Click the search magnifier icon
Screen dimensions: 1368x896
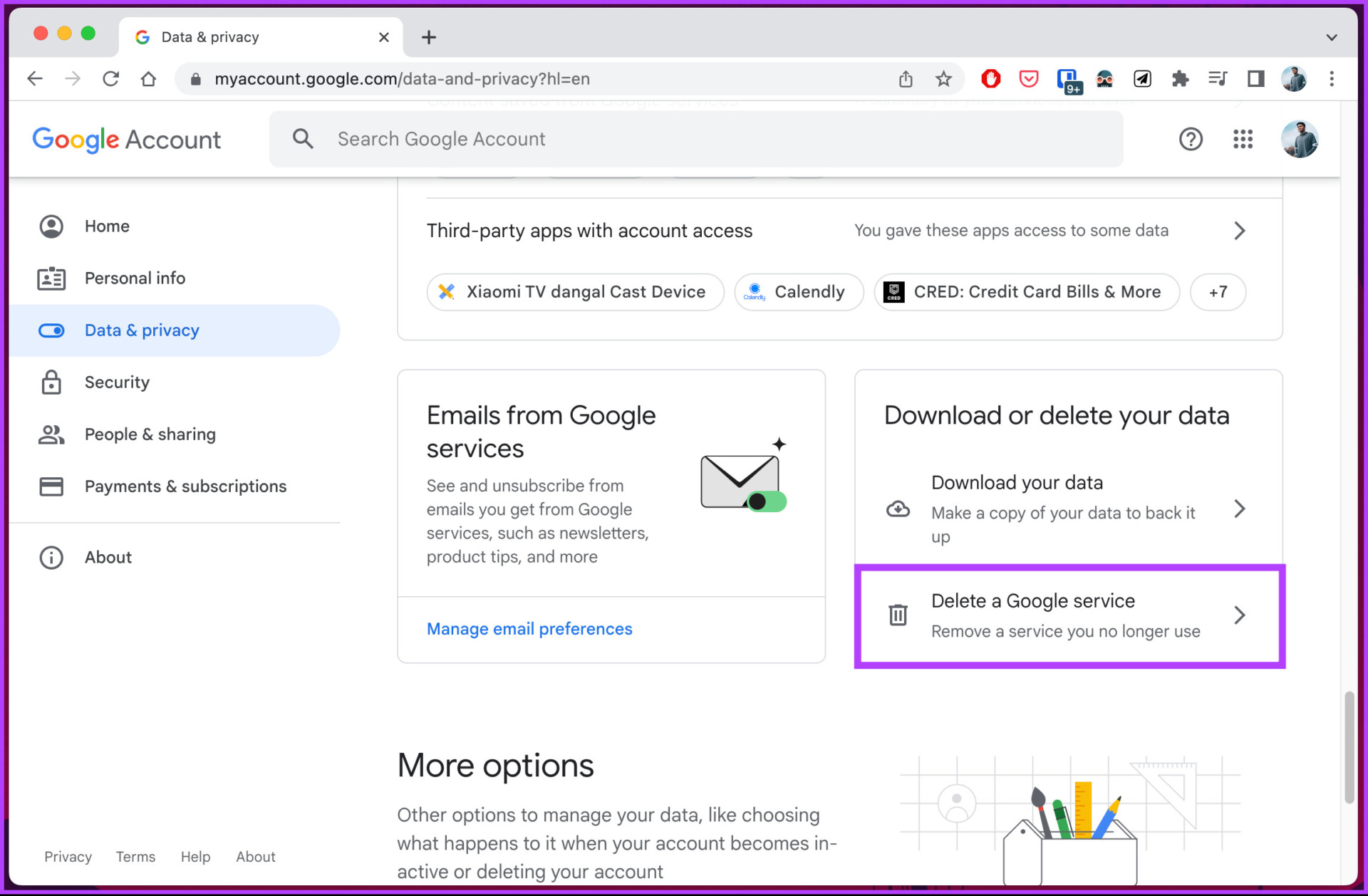303,139
